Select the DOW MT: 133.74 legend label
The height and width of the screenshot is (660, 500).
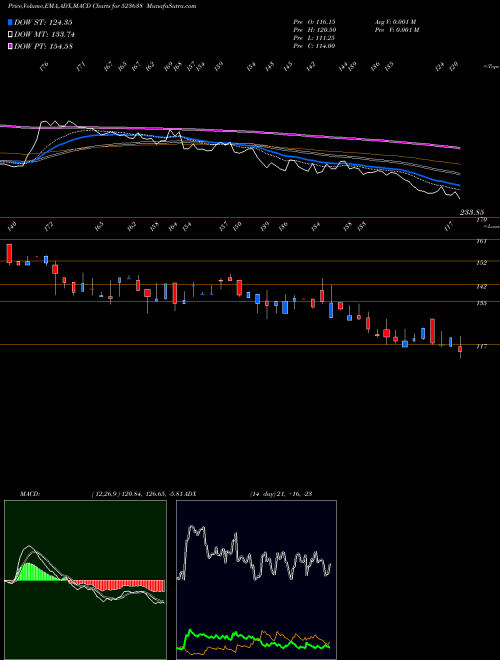click(x=45, y=35)
